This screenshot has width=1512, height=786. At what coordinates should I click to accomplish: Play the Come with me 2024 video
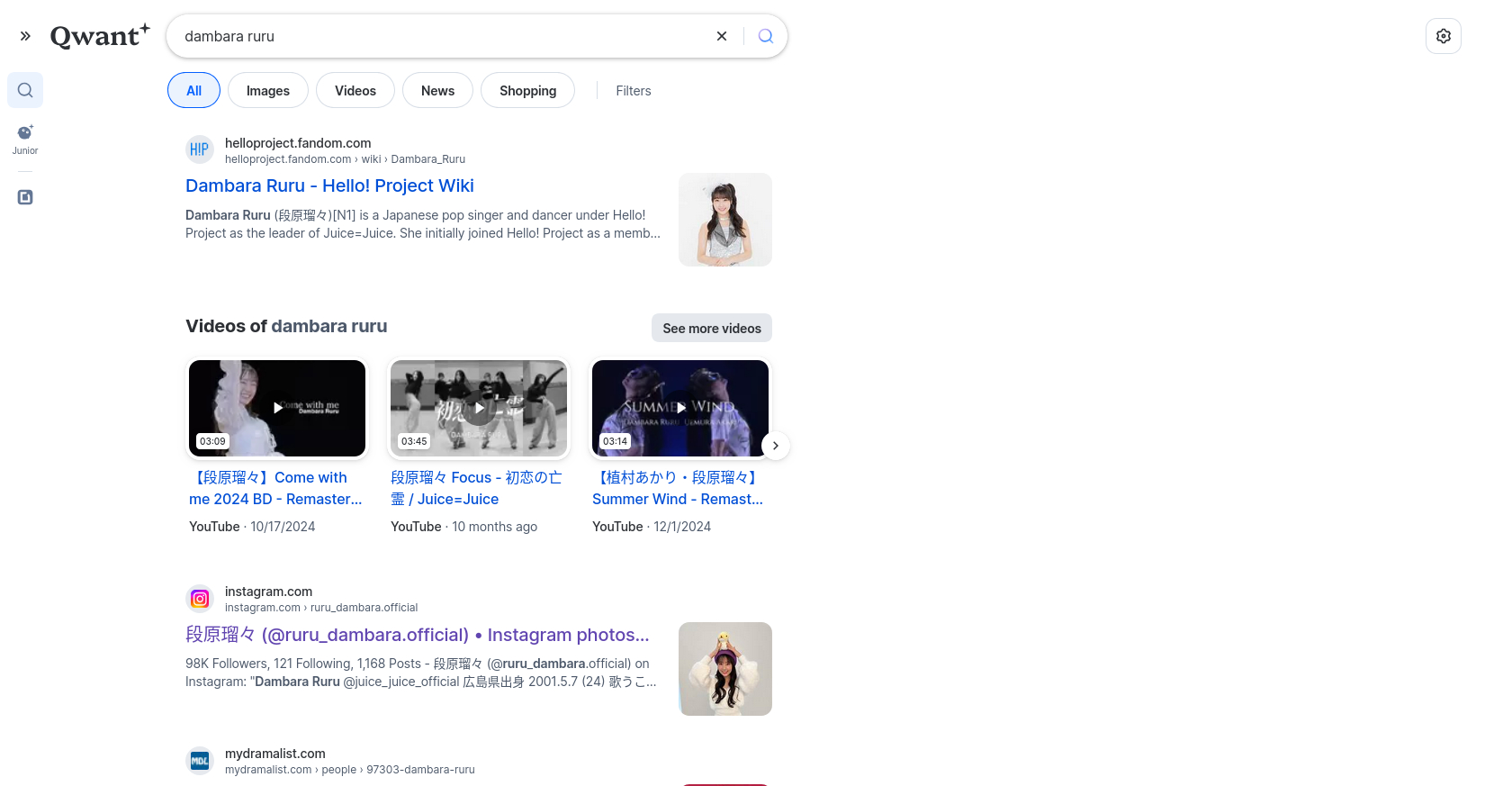[277, 408]
